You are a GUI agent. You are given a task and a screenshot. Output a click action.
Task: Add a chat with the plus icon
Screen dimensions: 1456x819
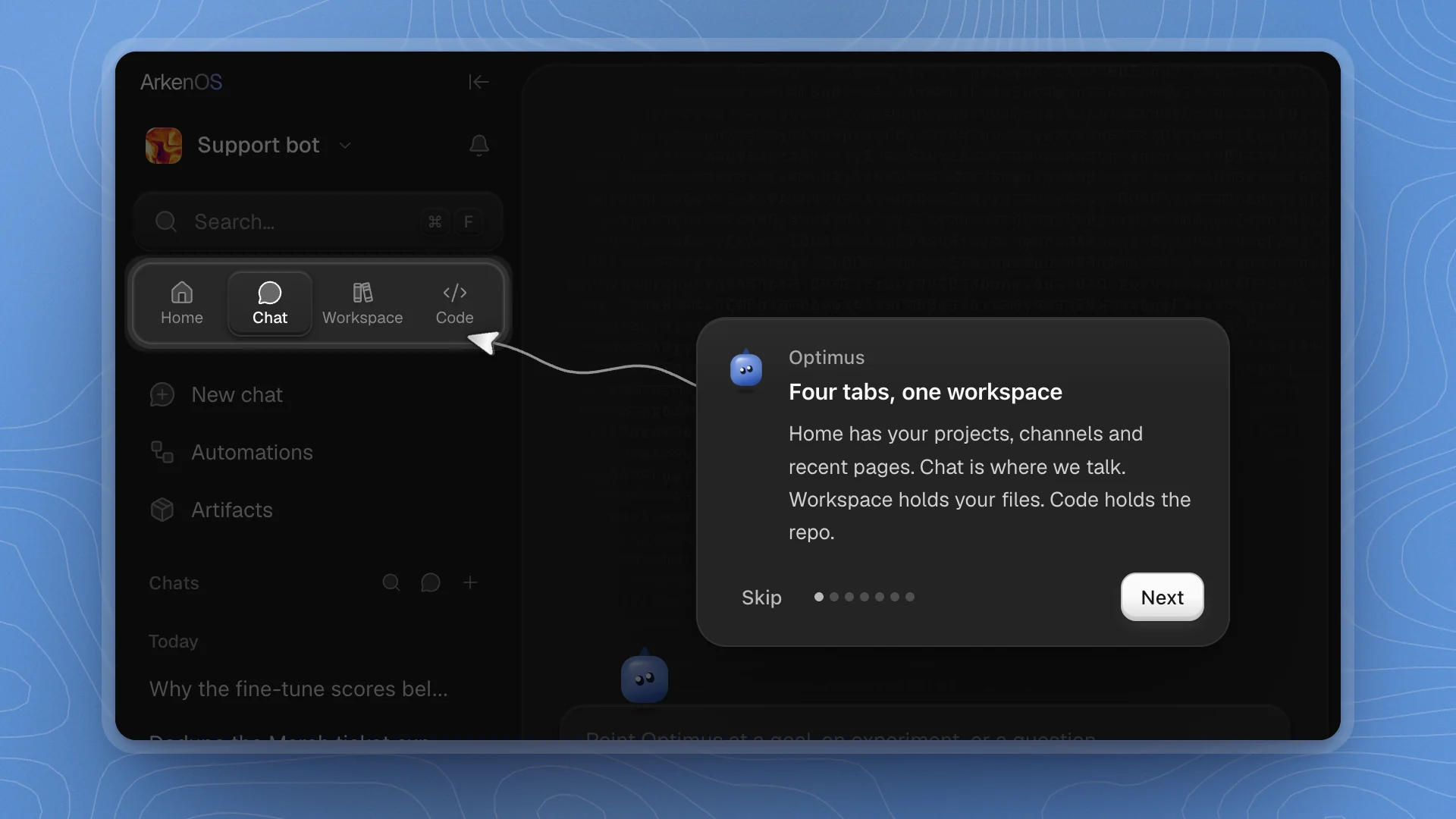click(470, 582)
